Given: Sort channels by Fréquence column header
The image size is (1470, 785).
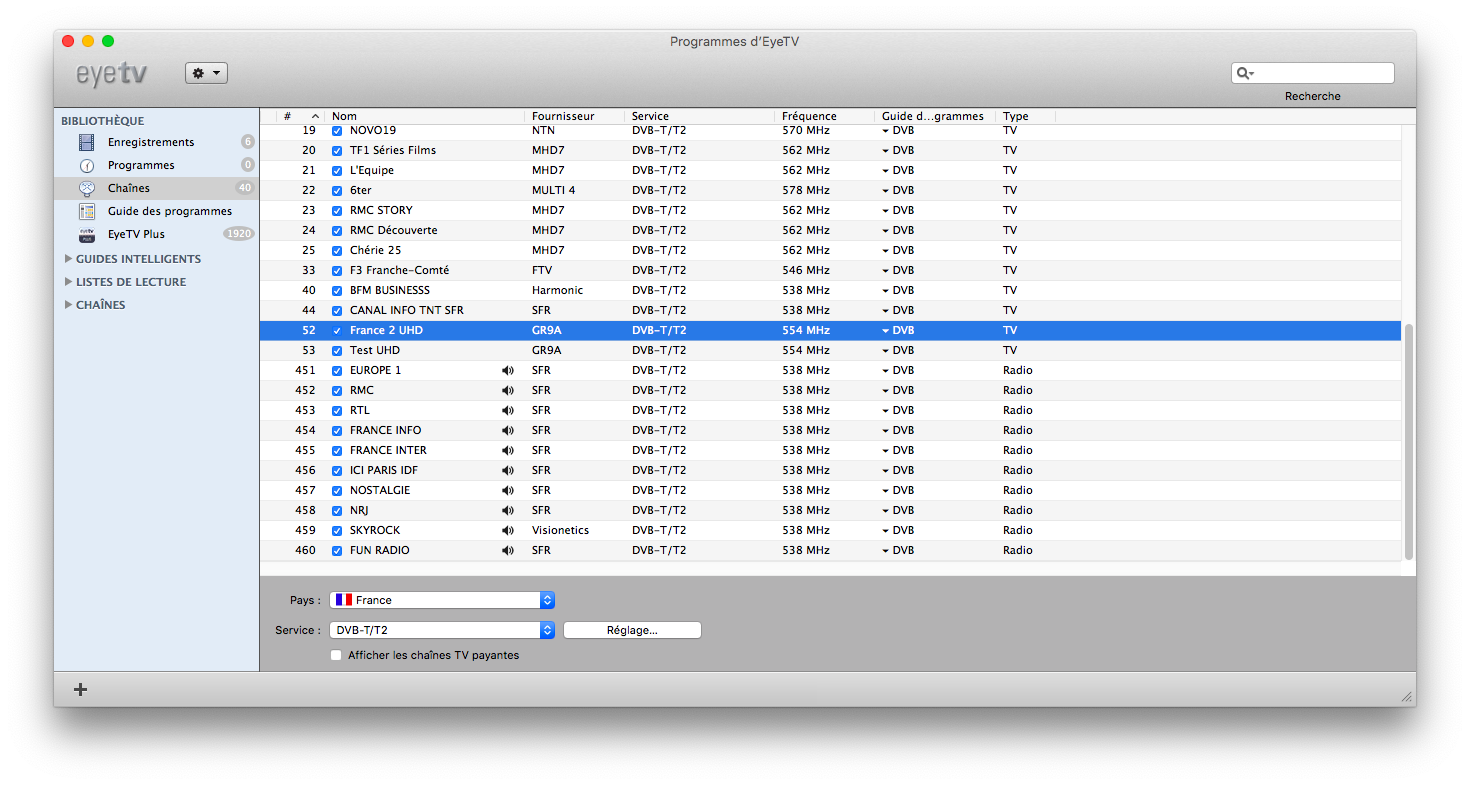Looking at the screenshot, I should 809,116.
